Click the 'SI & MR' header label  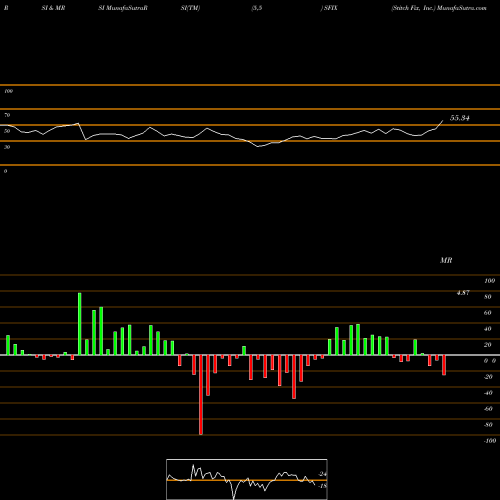pyautogui.click(x=53, y=8)
